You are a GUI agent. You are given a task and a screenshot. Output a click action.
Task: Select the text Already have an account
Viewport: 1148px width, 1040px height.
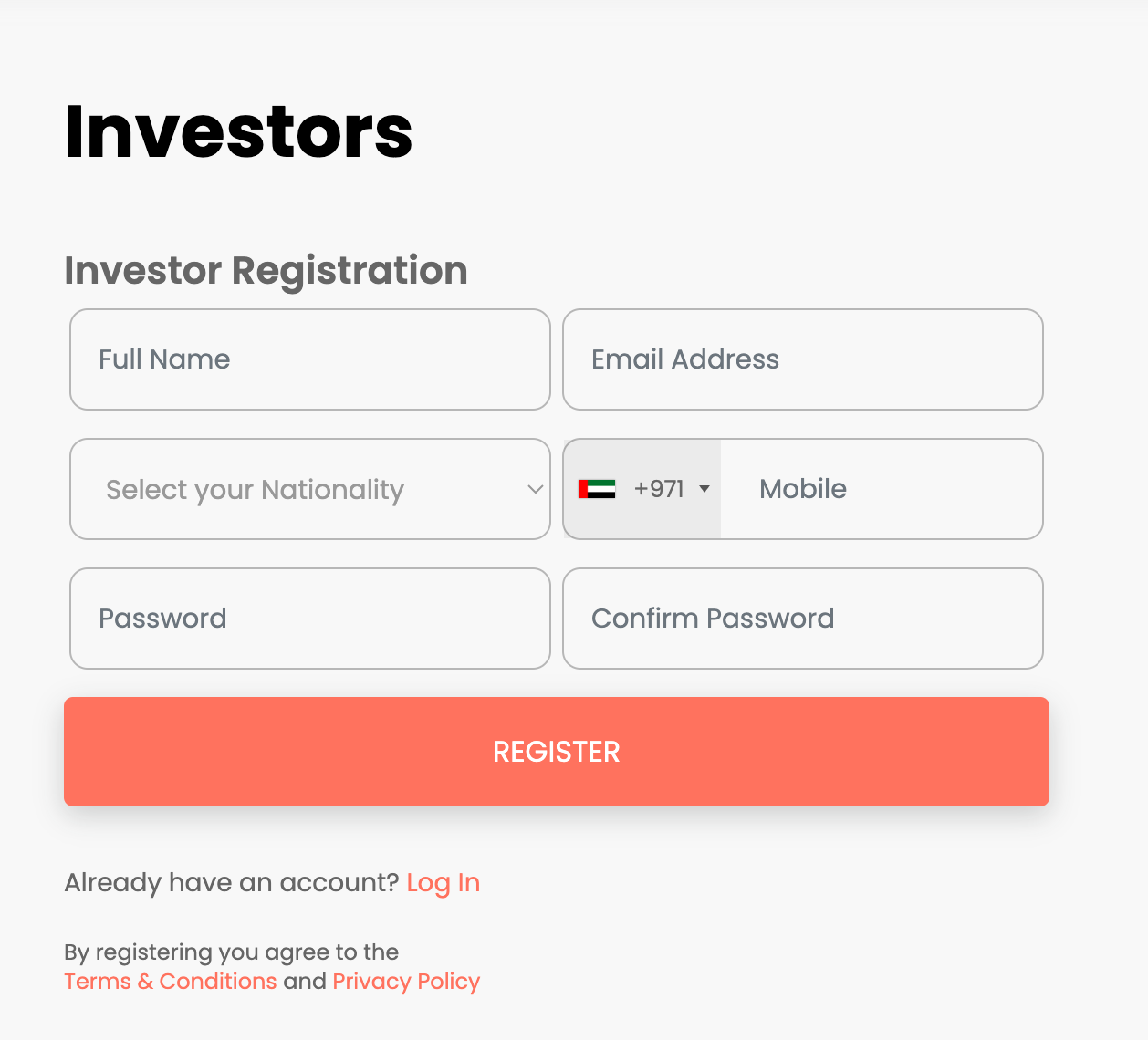point(230,882)
